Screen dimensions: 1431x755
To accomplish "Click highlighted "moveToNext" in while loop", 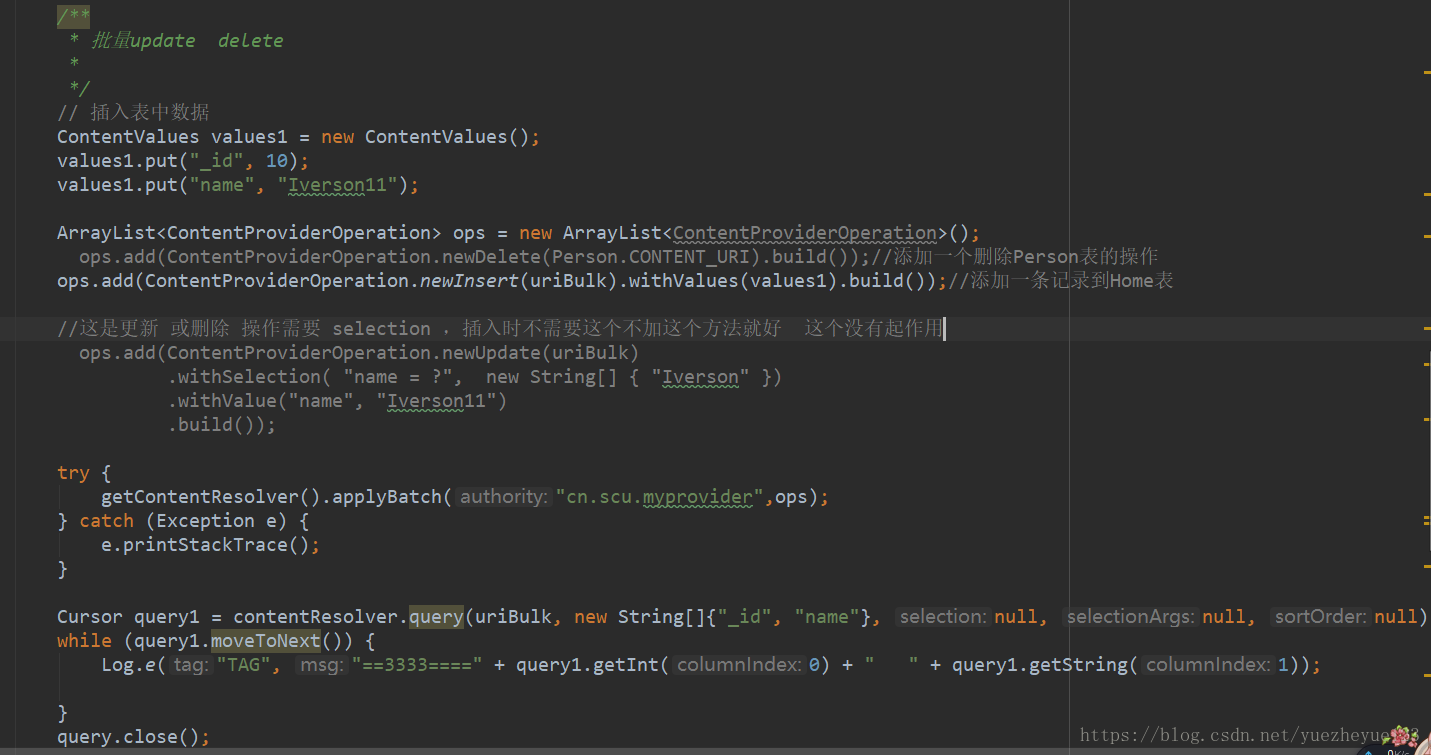I will pos(266,641).
